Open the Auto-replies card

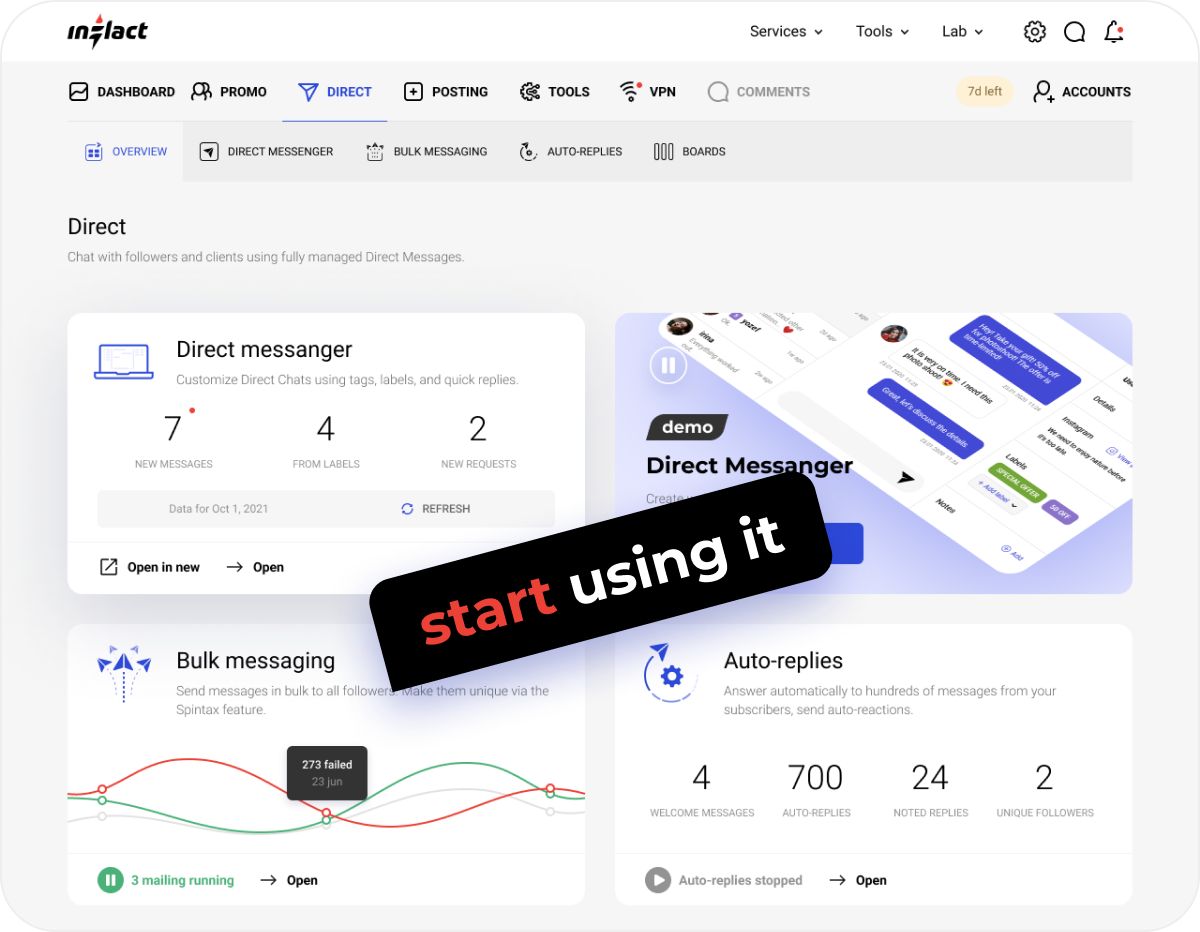click(858, 880)
